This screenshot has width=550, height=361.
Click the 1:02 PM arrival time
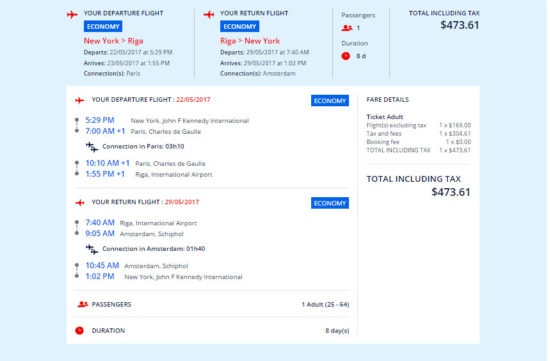tap(100, 276)
